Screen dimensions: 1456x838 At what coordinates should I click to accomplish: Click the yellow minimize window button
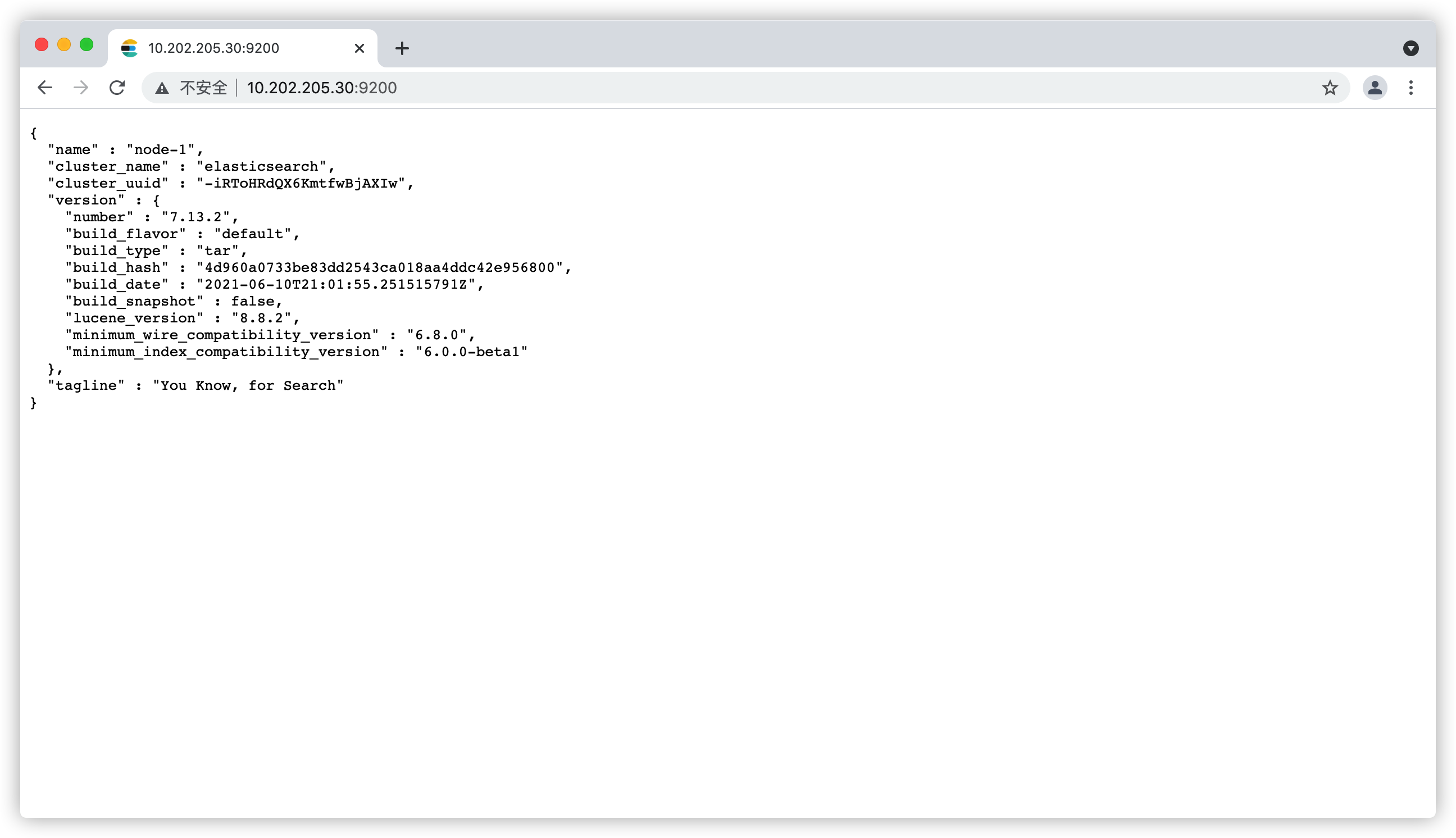coord(64,45)
